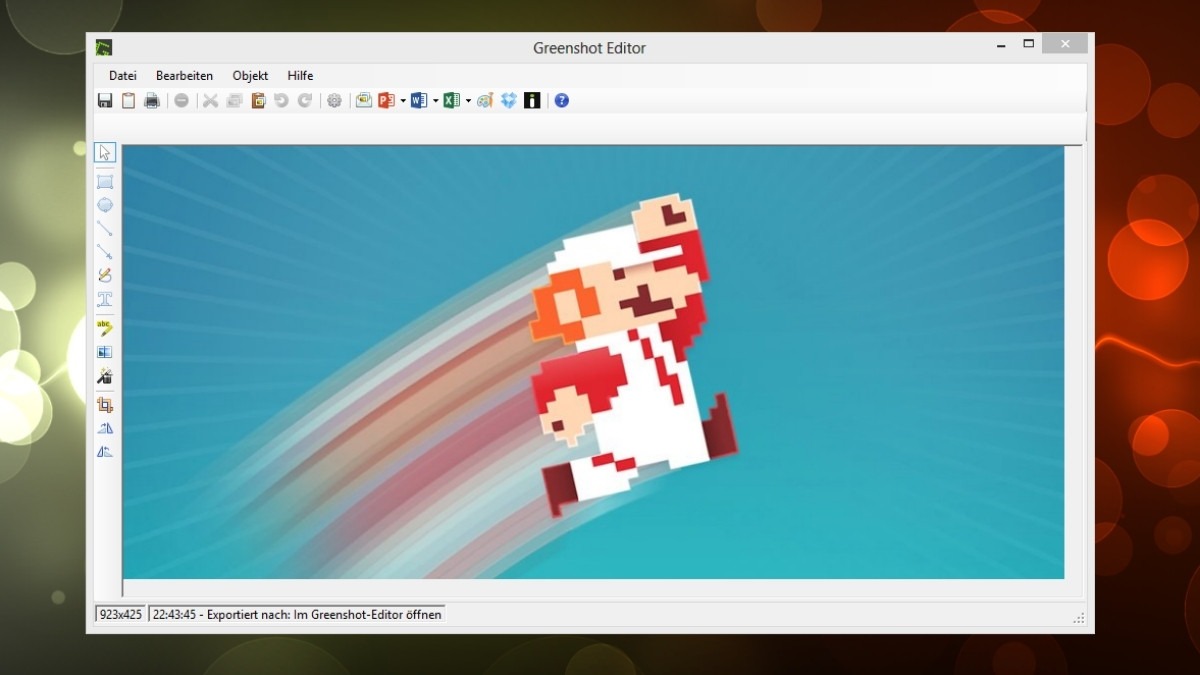Screen dimensions: 1200x675
Task: Click the rotate counterclockwise tool icon
Action: 105,452
